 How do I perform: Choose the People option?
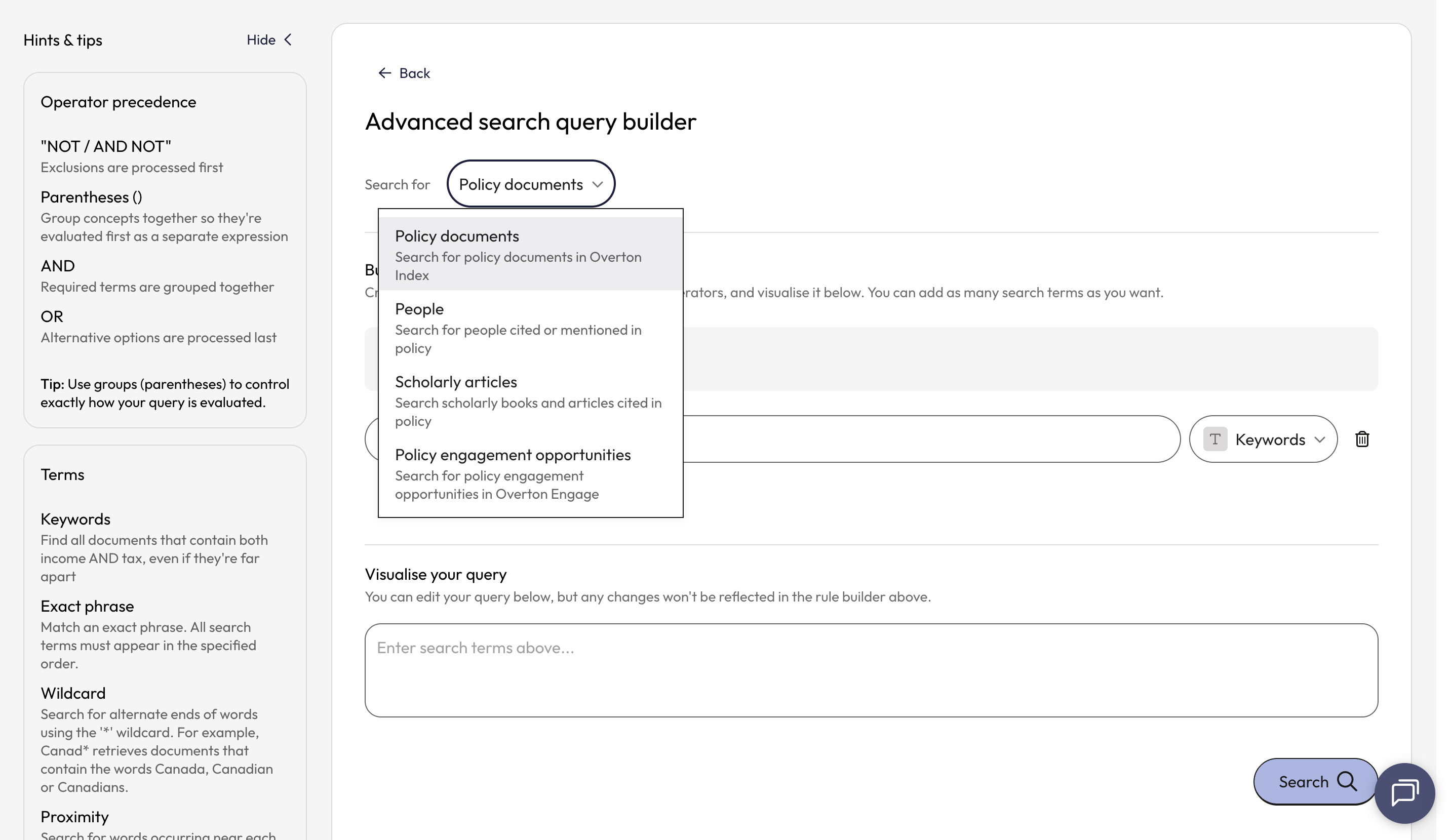(x=530, y=327)
